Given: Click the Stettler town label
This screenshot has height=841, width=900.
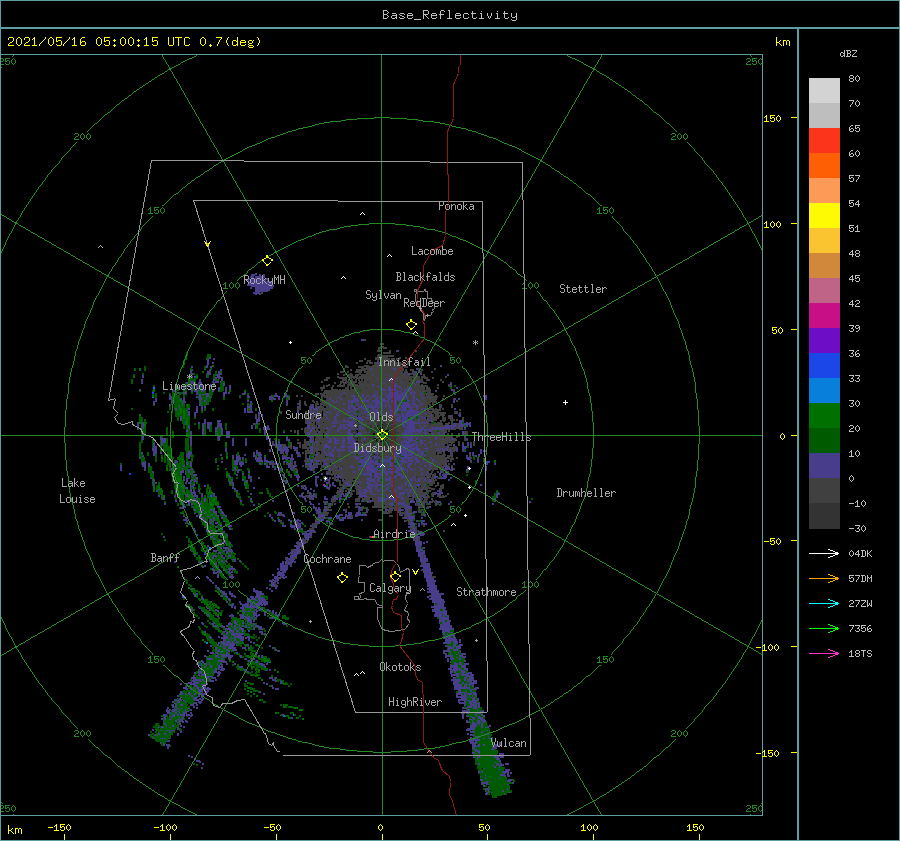Looking at the screenshot, I should click(583, 289).
